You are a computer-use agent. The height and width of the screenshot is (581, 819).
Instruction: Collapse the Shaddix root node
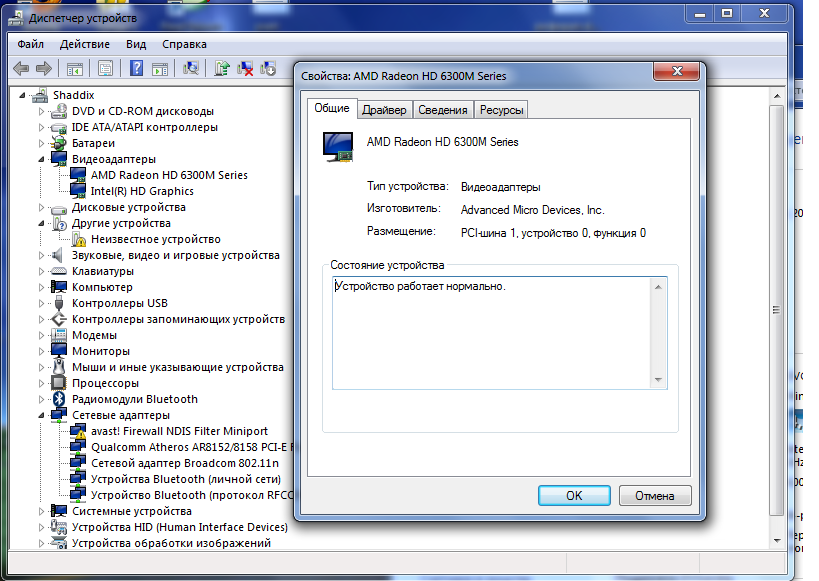point(22,95)
